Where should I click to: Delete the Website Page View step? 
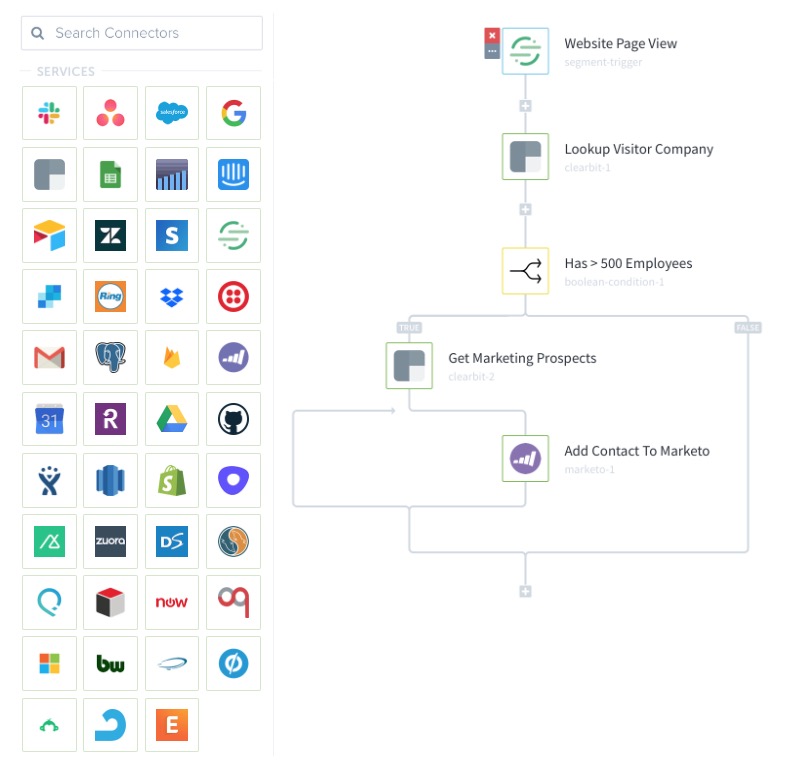pos(492,35)
